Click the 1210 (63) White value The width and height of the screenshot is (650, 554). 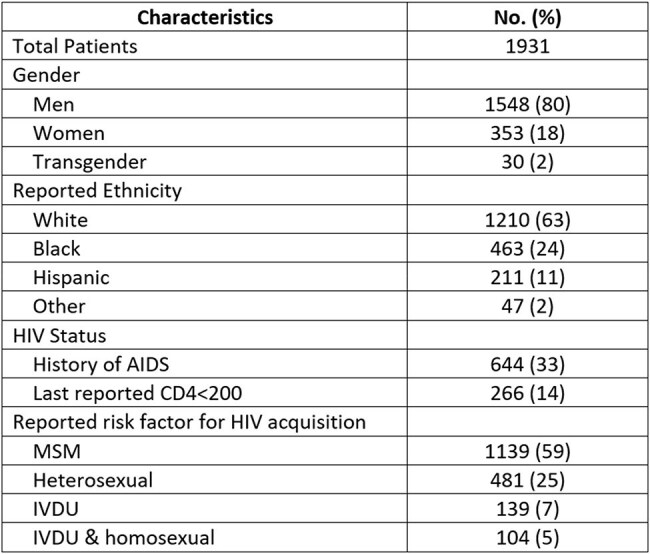click(x=528, y=220)
